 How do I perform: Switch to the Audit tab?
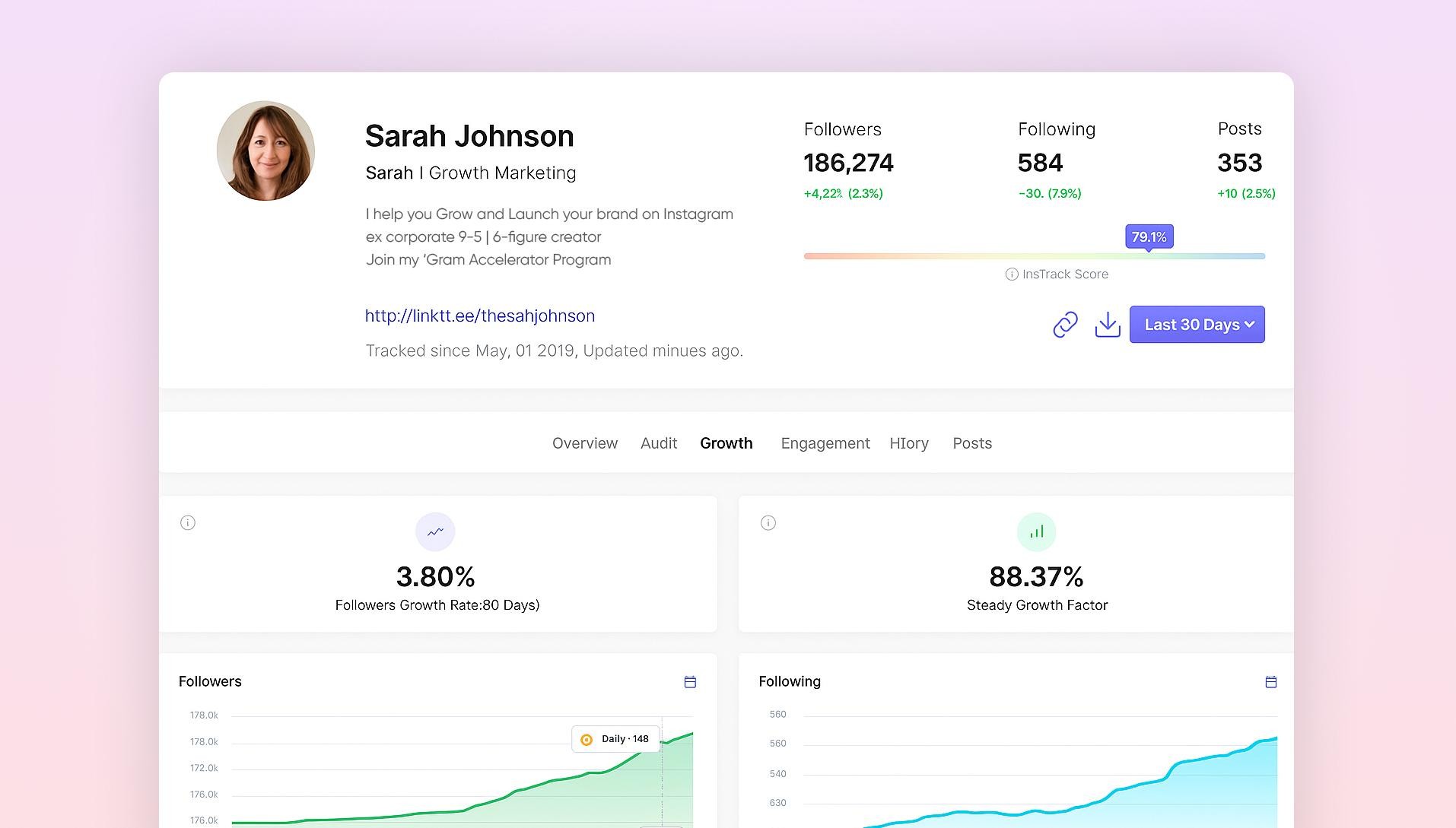coord(659,443)
